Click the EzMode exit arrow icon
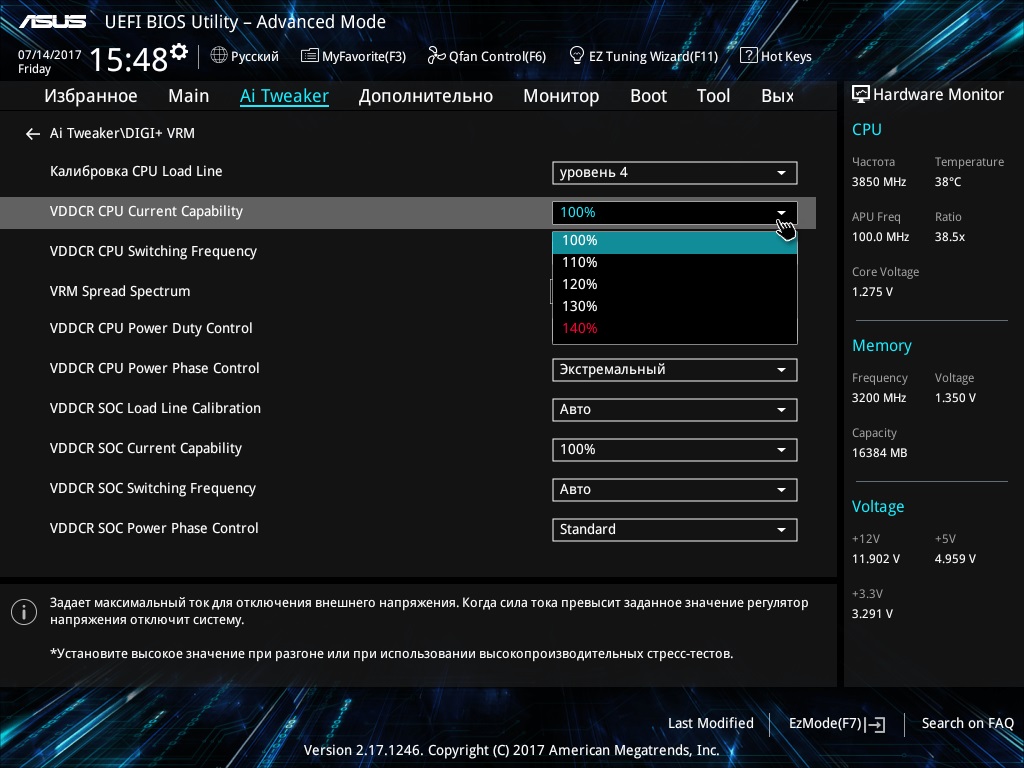The width and height of the screenshot is (1024, 768). (875, 724)
